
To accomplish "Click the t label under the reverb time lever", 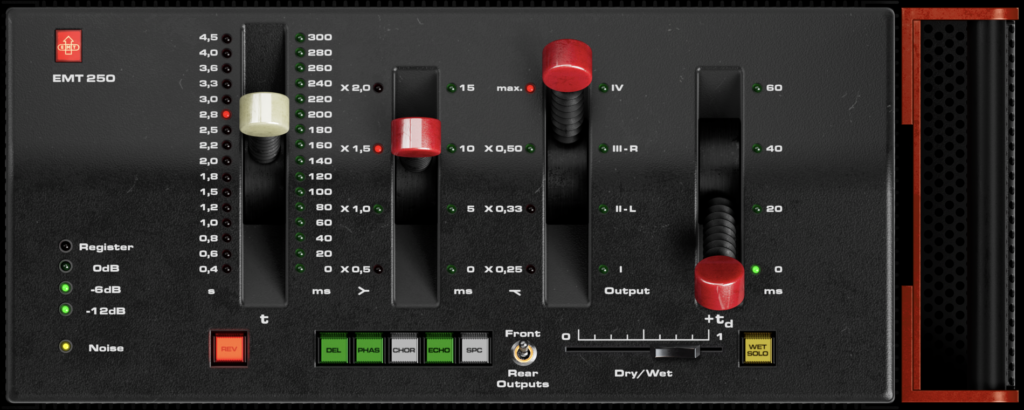I will click(264, 319).
